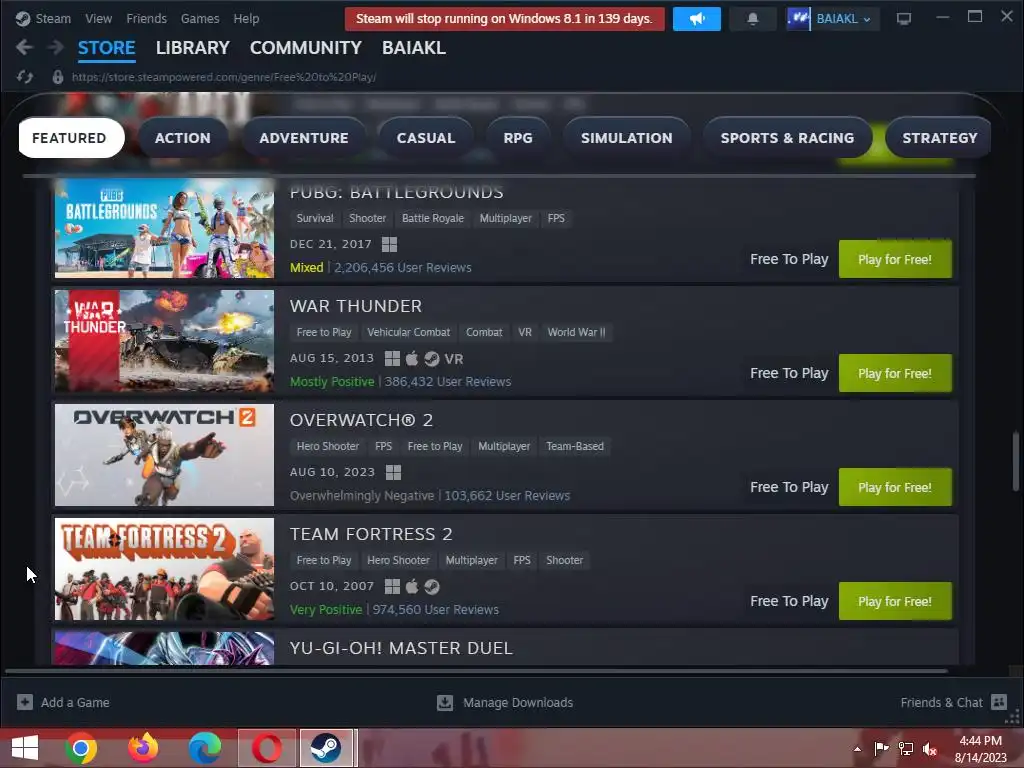Open Friends & Chat
This screenshot has height=768, width=1024.
pos(953,703)
